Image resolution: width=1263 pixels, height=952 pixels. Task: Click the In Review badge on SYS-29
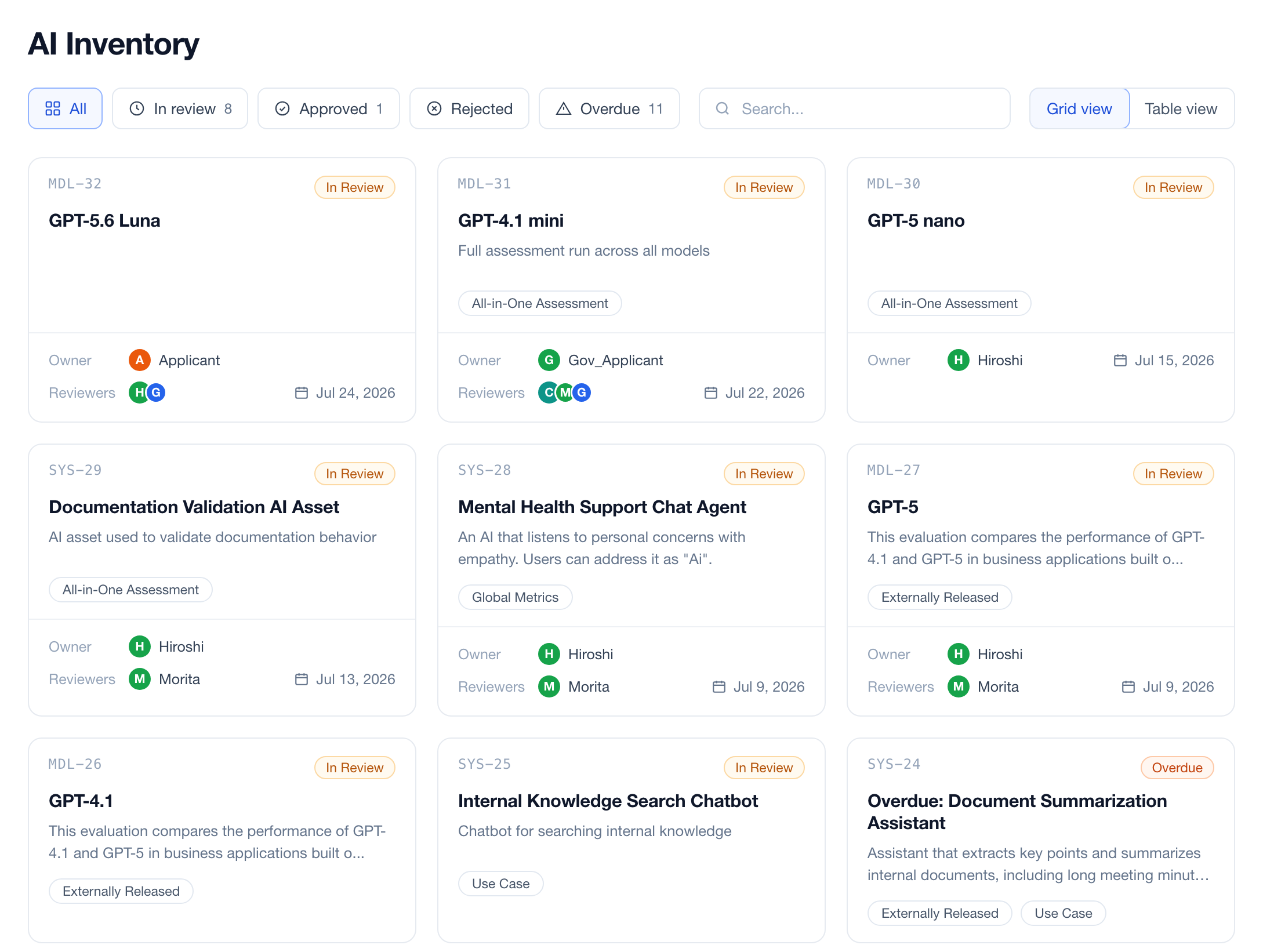[355, 474]
